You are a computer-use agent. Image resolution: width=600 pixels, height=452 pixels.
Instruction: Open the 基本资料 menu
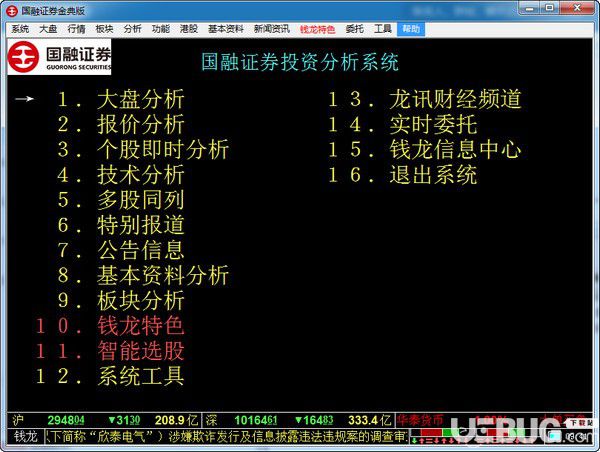(x=226, y=29)
